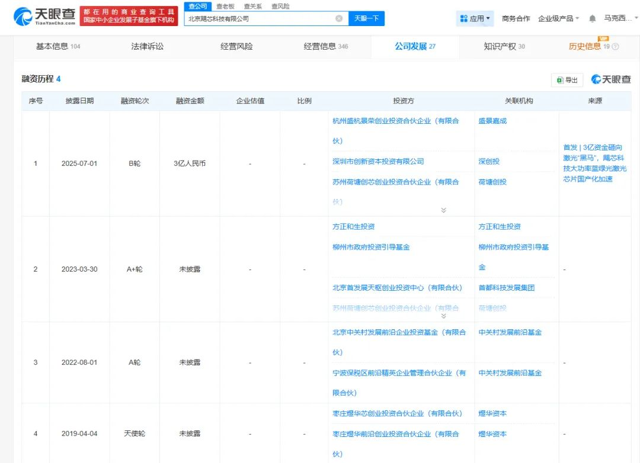Open the notification bell icon
This screenshot has width=640, height=463.
592,18
